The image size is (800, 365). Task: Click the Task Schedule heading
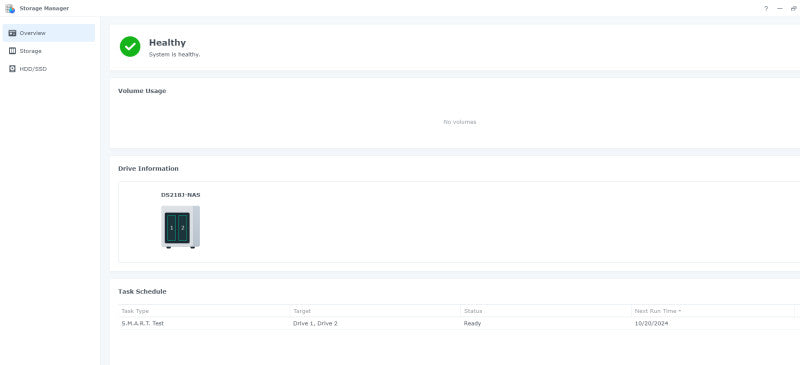[x=142, y=291]
